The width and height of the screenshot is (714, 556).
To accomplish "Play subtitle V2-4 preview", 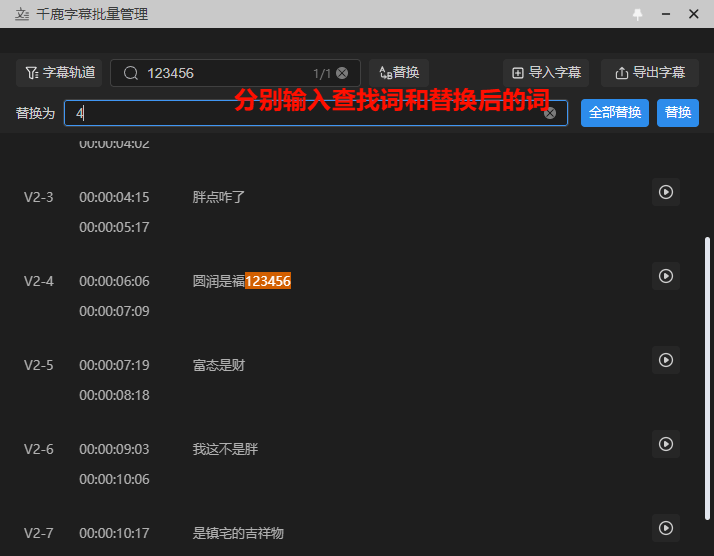I will [x=666, y=276].
